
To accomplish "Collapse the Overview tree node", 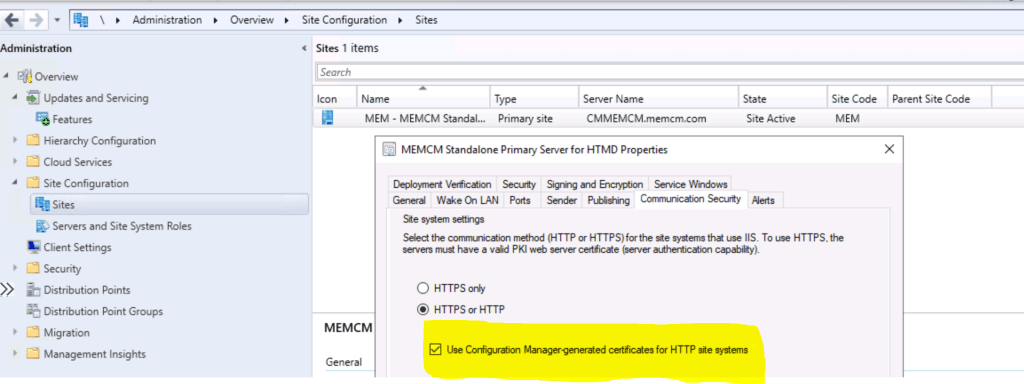I will coord(7,76).
